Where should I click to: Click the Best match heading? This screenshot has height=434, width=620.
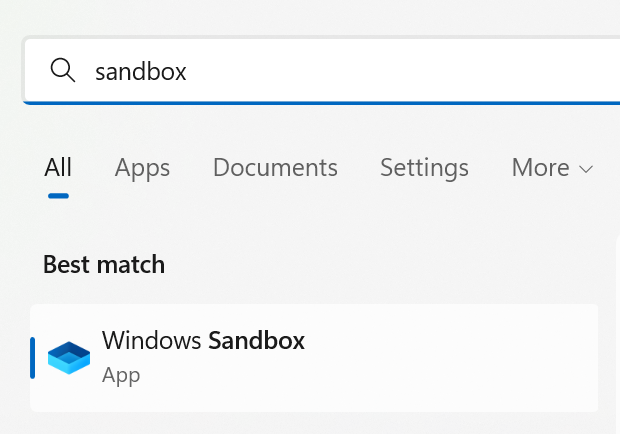[x=104, y=264]
